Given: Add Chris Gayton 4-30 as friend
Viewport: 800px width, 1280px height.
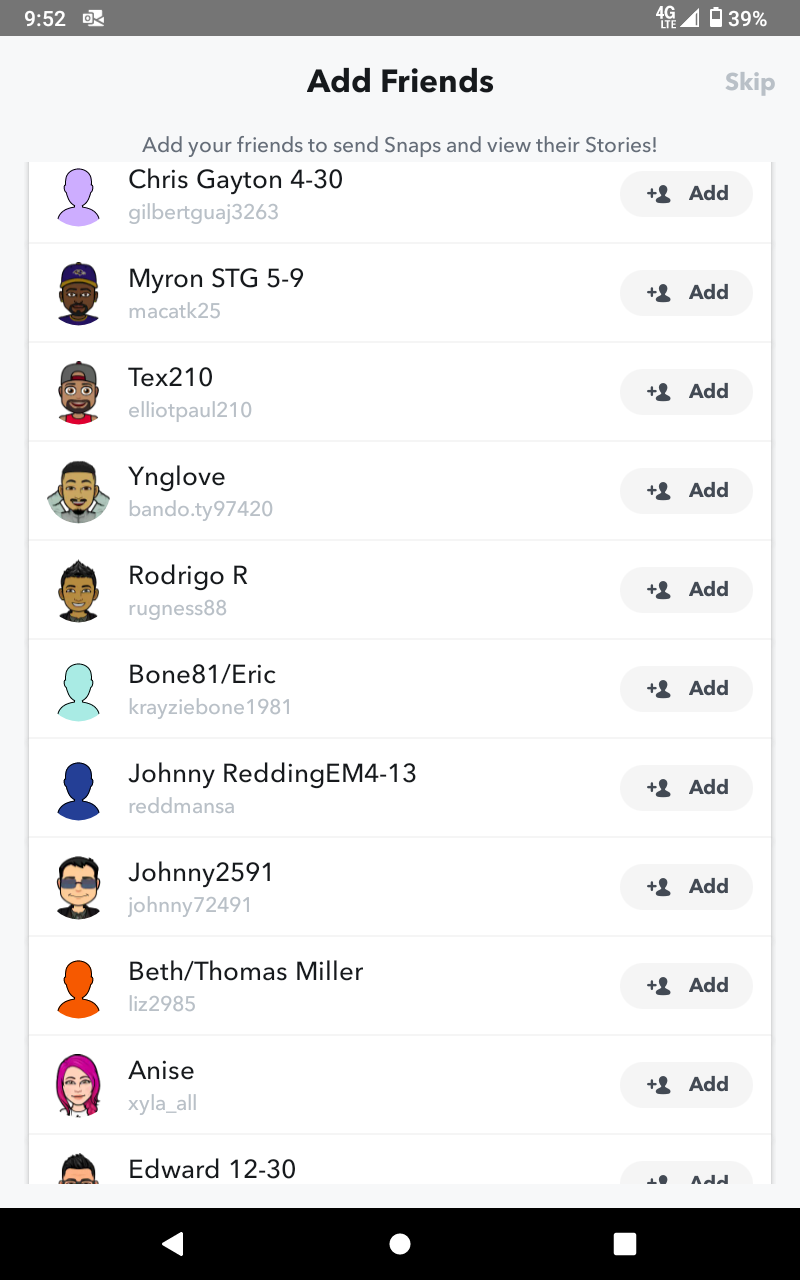Looking at the screenshot, I should click(686, 194).
